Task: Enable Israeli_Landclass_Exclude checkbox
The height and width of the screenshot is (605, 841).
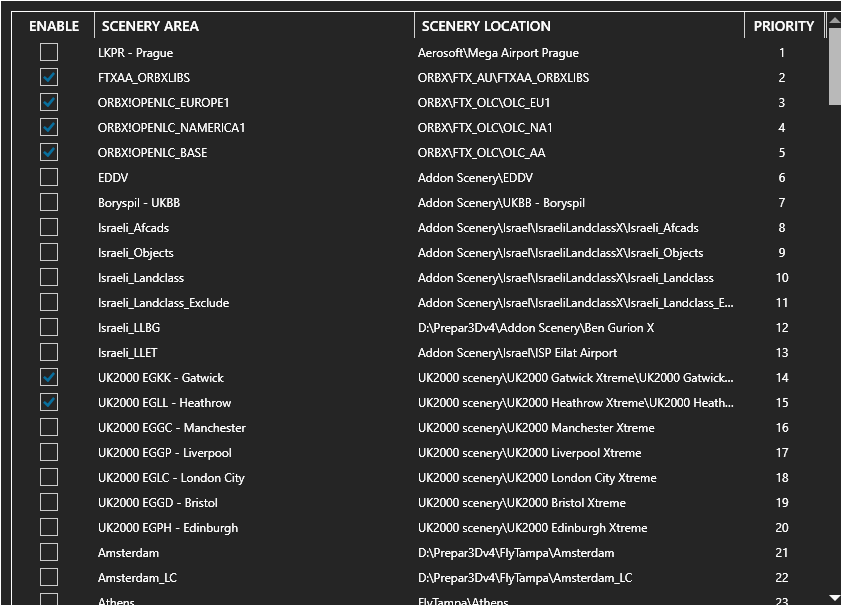Action: click(x=49, y=302)
